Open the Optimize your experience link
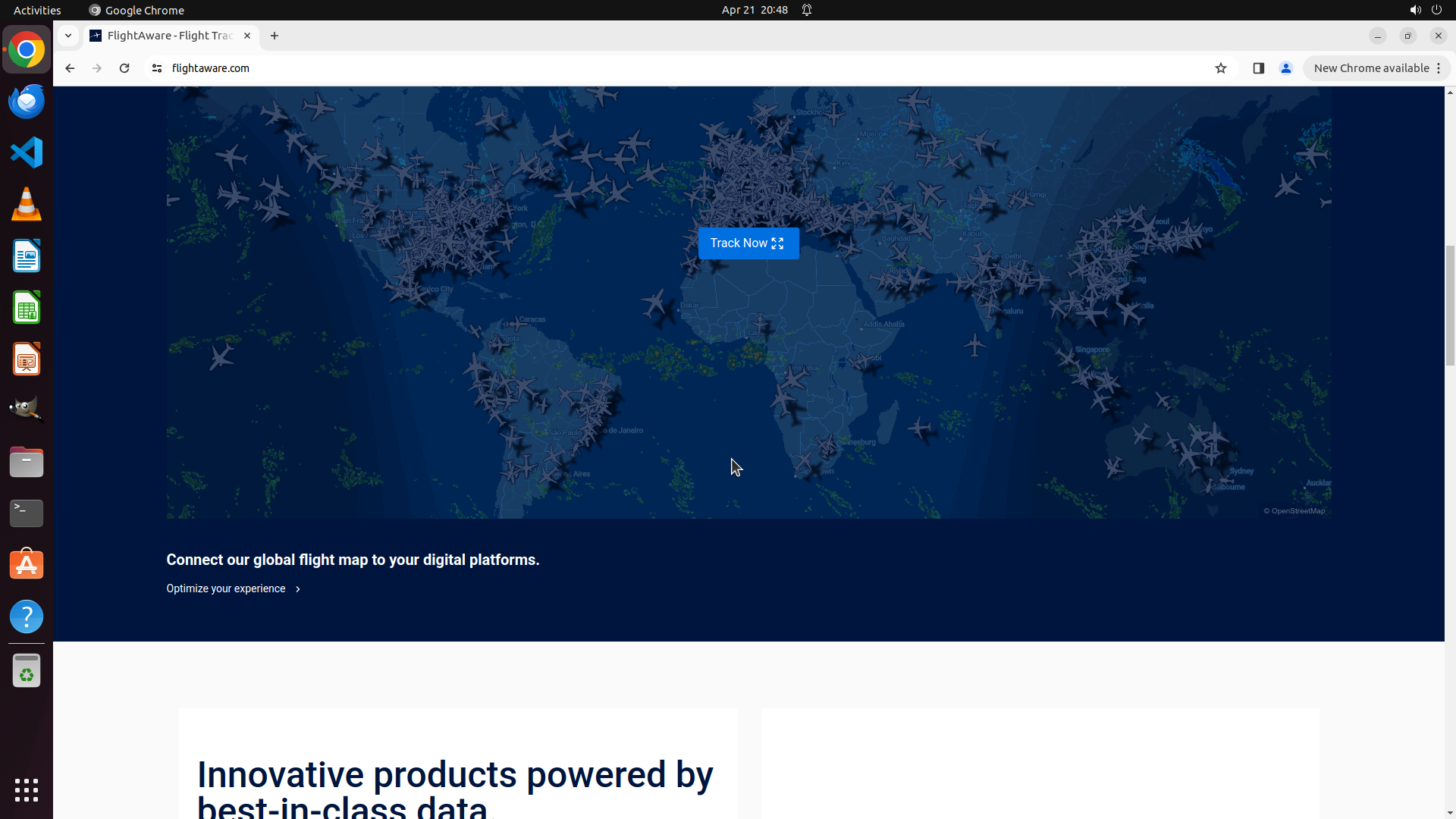1456x819 pixels. [226, 588]
